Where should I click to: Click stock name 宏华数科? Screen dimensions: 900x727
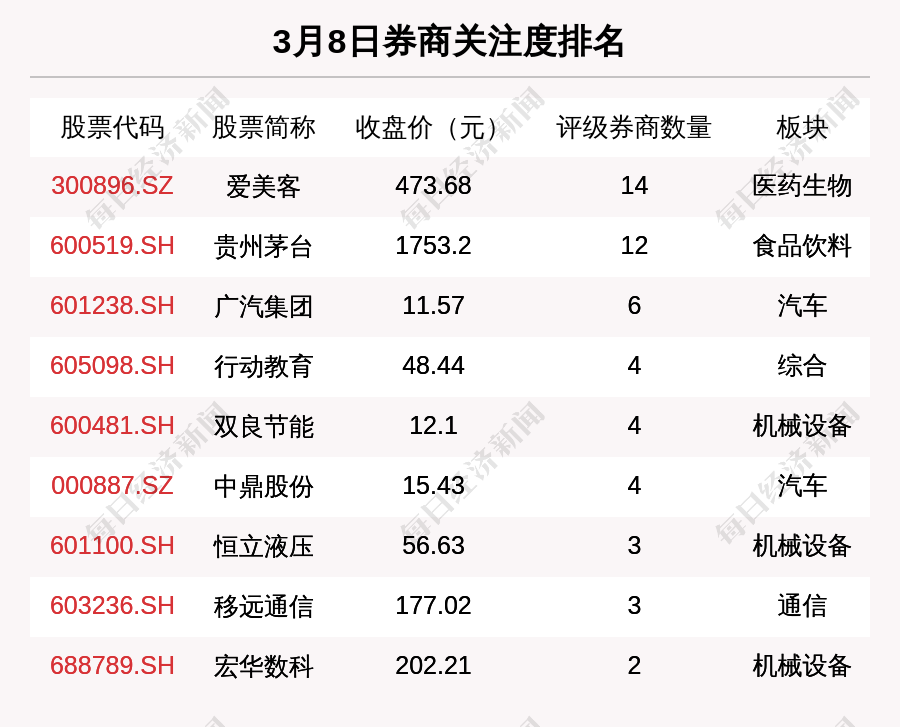pos(263,667)
